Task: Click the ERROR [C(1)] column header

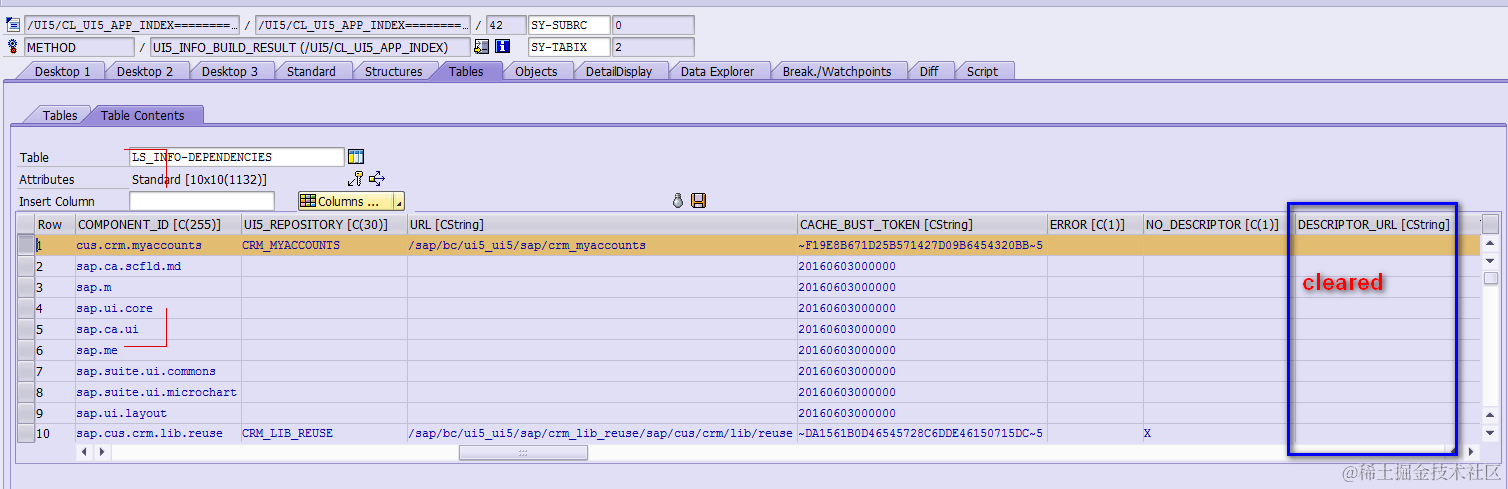Action: 1095,224
